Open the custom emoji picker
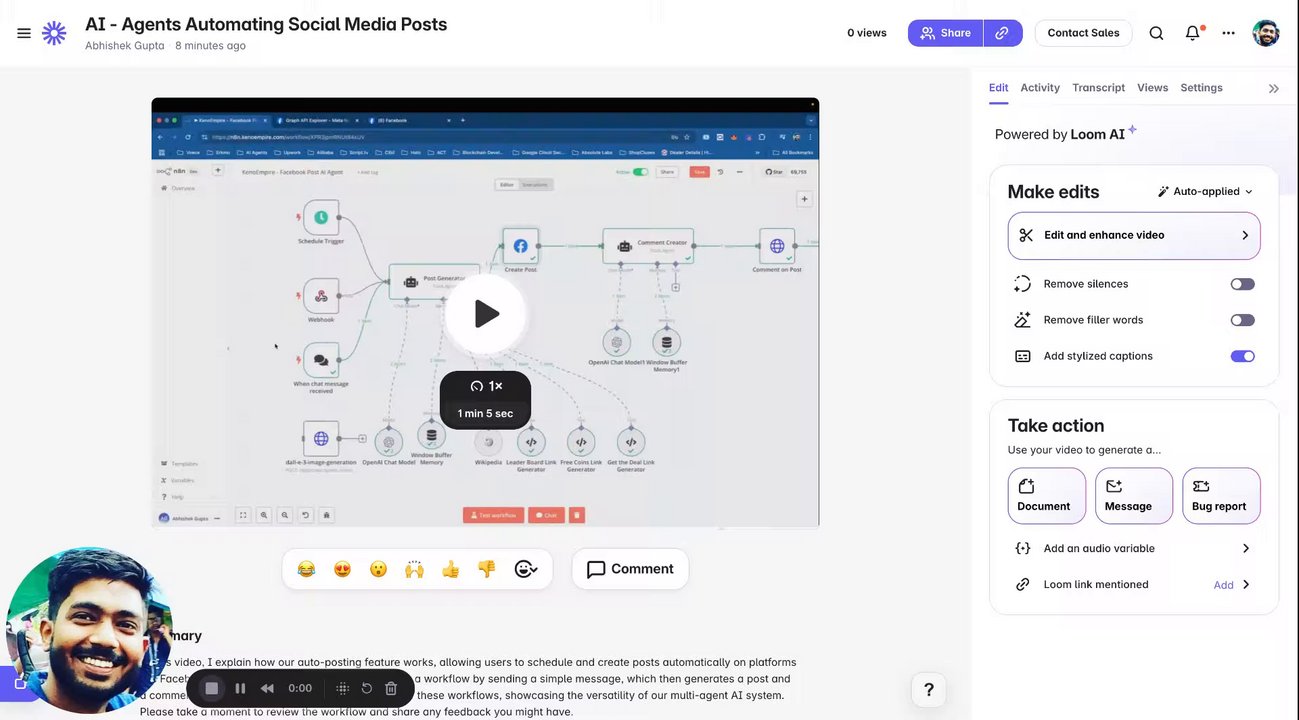This screenshot has width=1299, height=720. pyautogui.click(x=526, y=569)
